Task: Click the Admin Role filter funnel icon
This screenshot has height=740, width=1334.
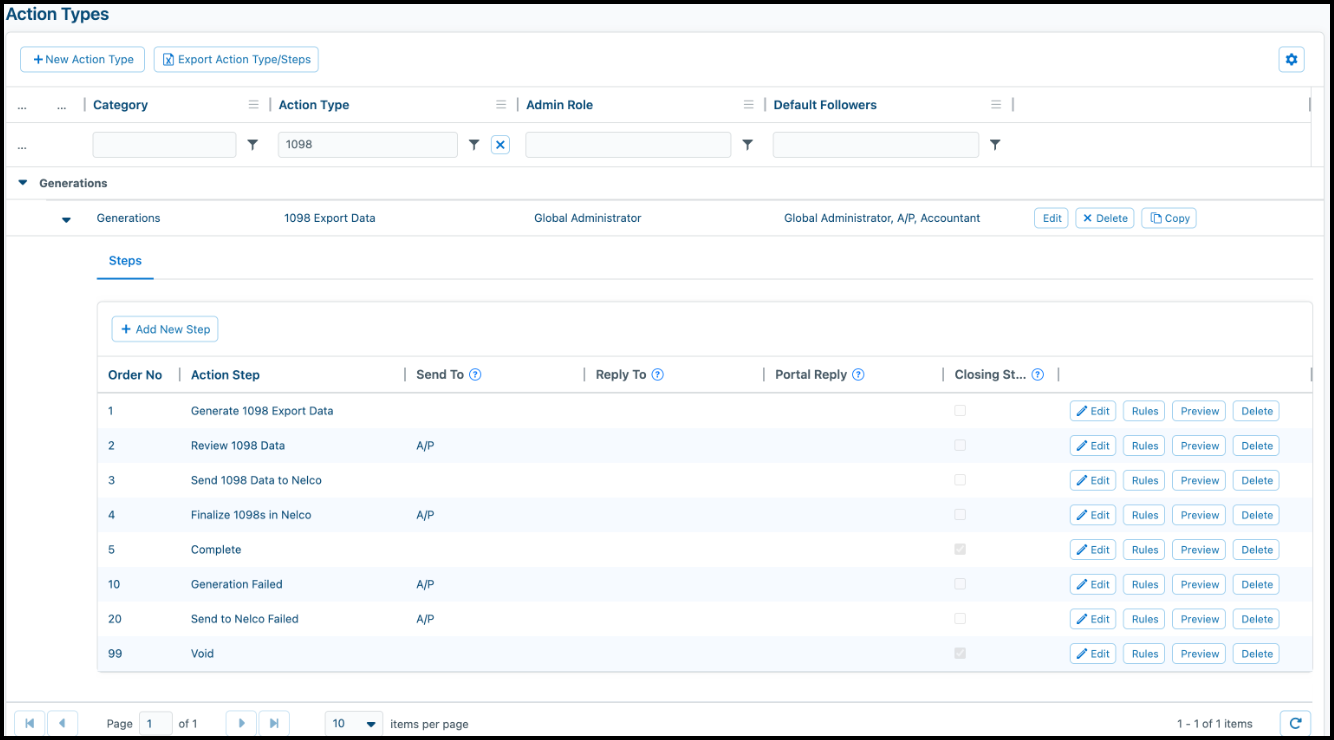Action: [x=747, y=145]
